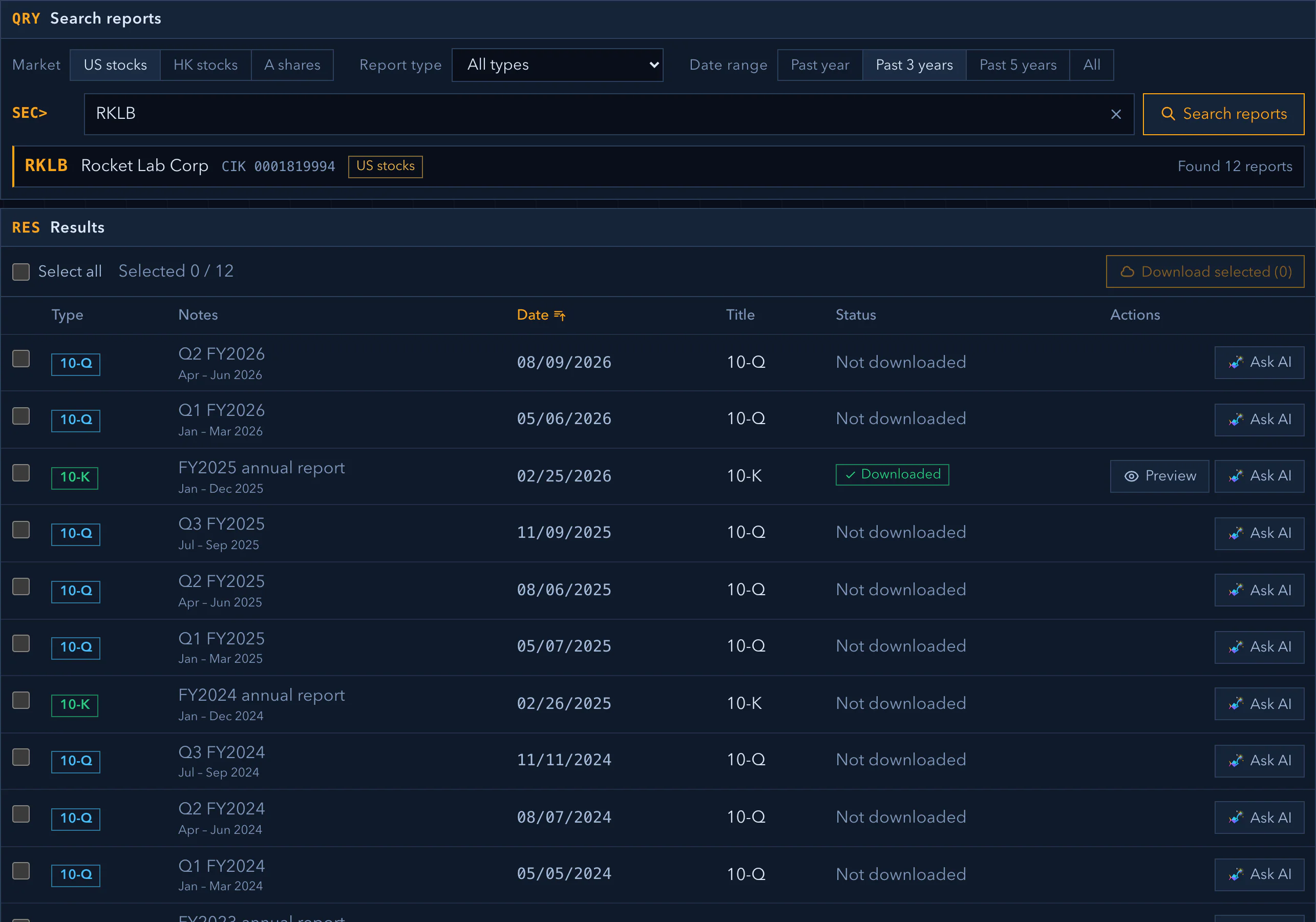The height and width of the screenshot is (922, 1316).
Task: Click the date 08/09/2026
Action: (x=564, y=362)
